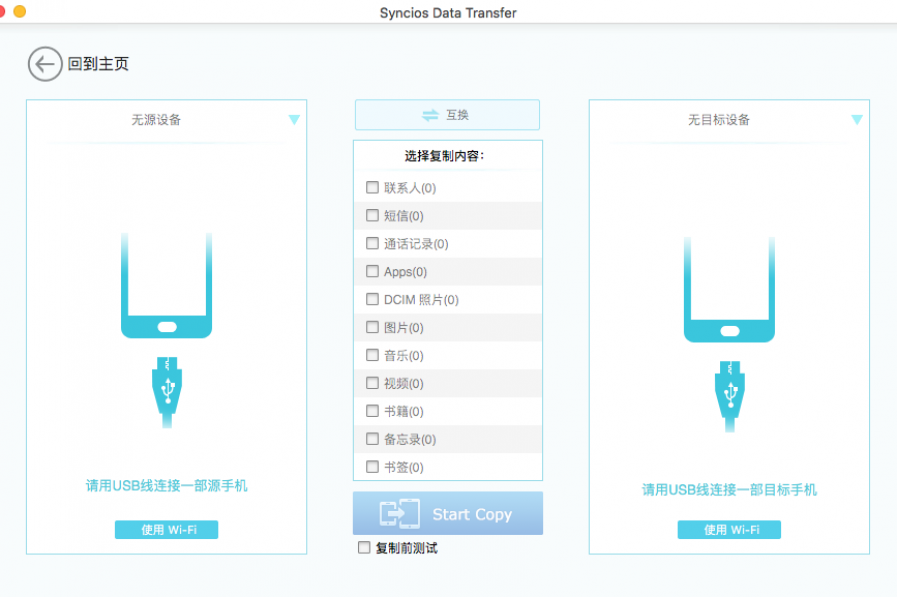Click the Start Copy button
The height and width of the screenshot is (597, 897).
point(448,514)
